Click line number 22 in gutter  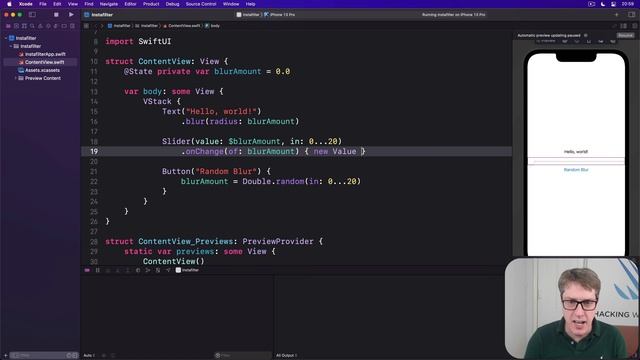pos(94,182)
